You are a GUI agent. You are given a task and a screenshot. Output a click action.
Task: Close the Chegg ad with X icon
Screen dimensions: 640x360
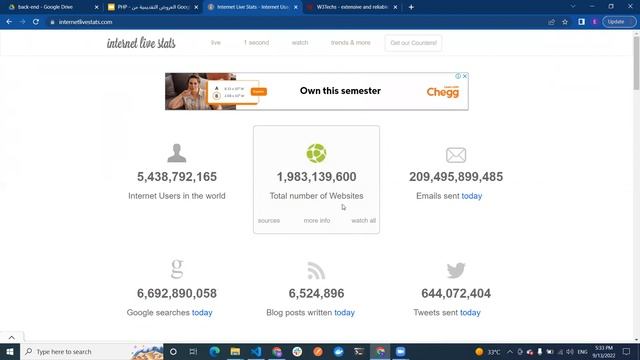[x=465, y=76]
